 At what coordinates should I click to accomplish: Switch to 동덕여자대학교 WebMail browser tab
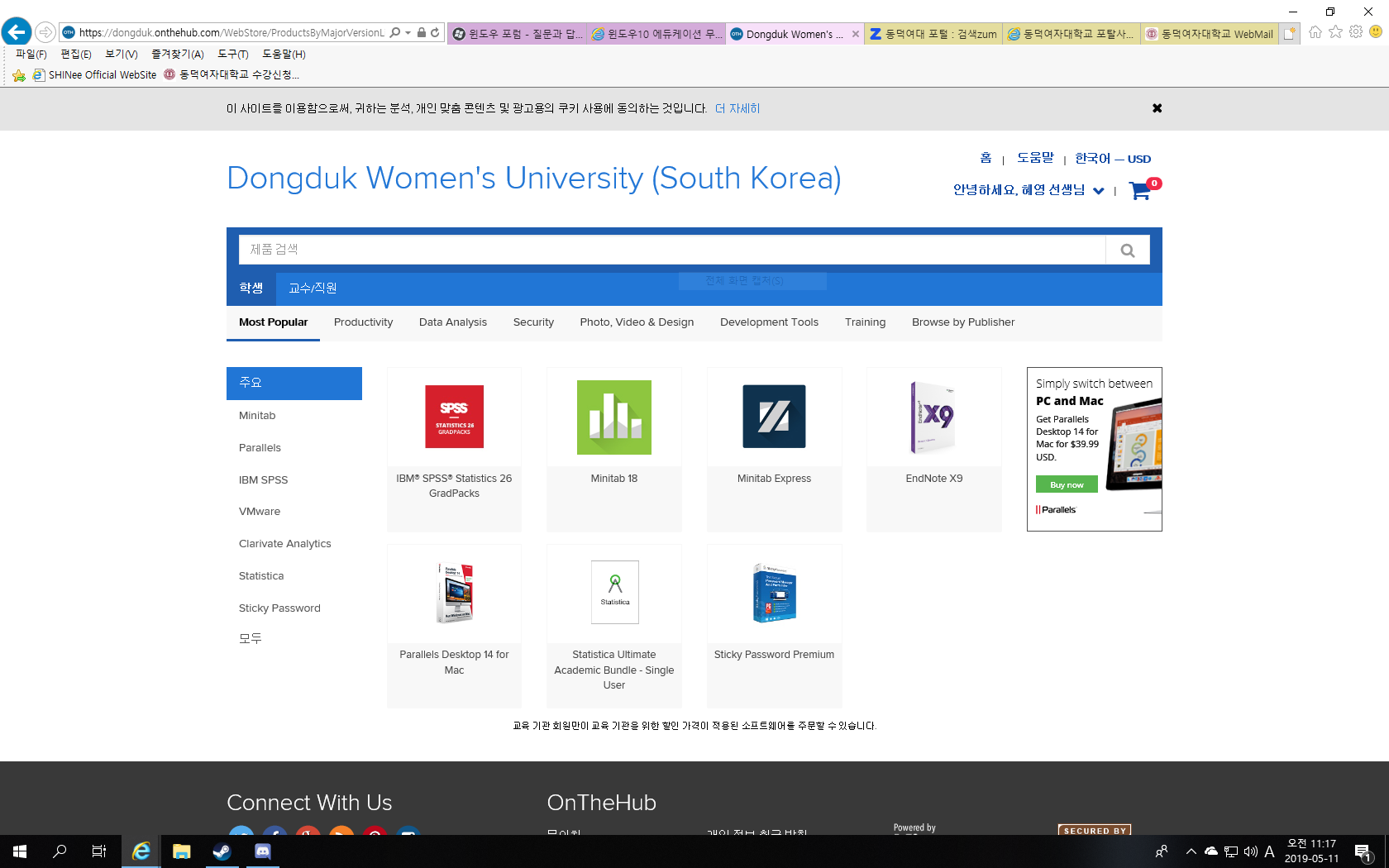[1210, 34]
